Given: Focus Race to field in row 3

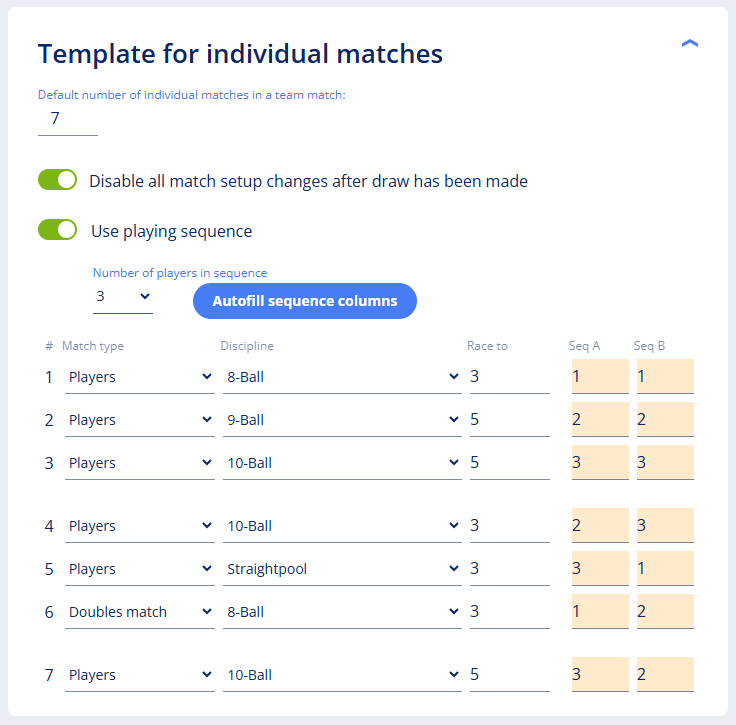Looking at the screenshot, I should click(x=509, y=464).
